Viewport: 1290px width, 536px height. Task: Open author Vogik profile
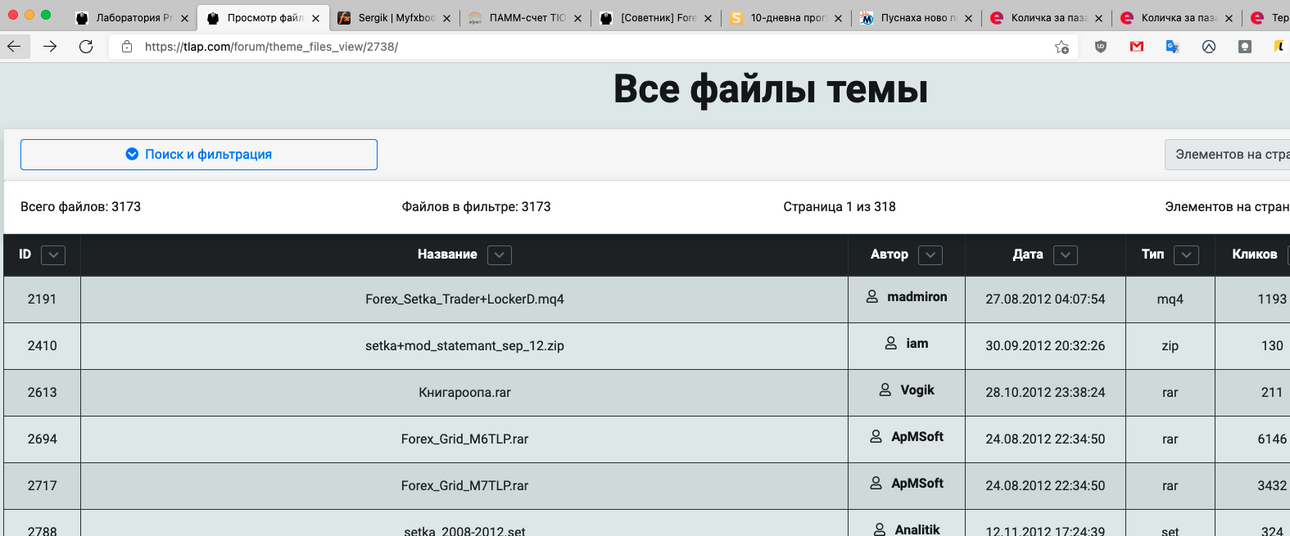pos(917,390)
